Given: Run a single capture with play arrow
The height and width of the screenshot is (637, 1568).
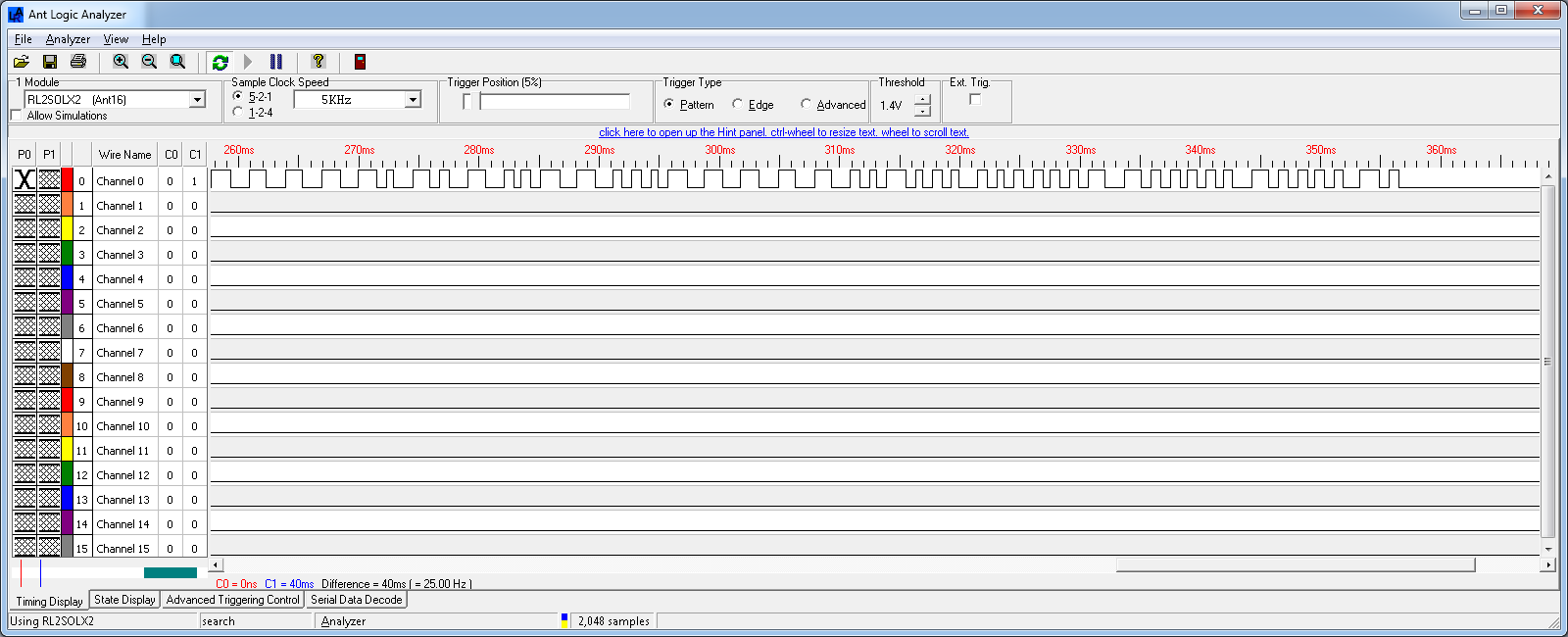Looking at the screenshot, I should [x=248, y=62].
